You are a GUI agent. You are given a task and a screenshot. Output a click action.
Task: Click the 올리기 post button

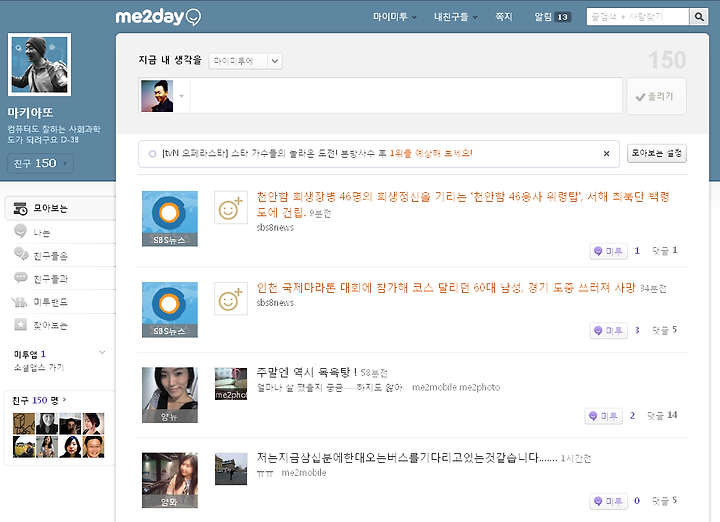[657, 96]
